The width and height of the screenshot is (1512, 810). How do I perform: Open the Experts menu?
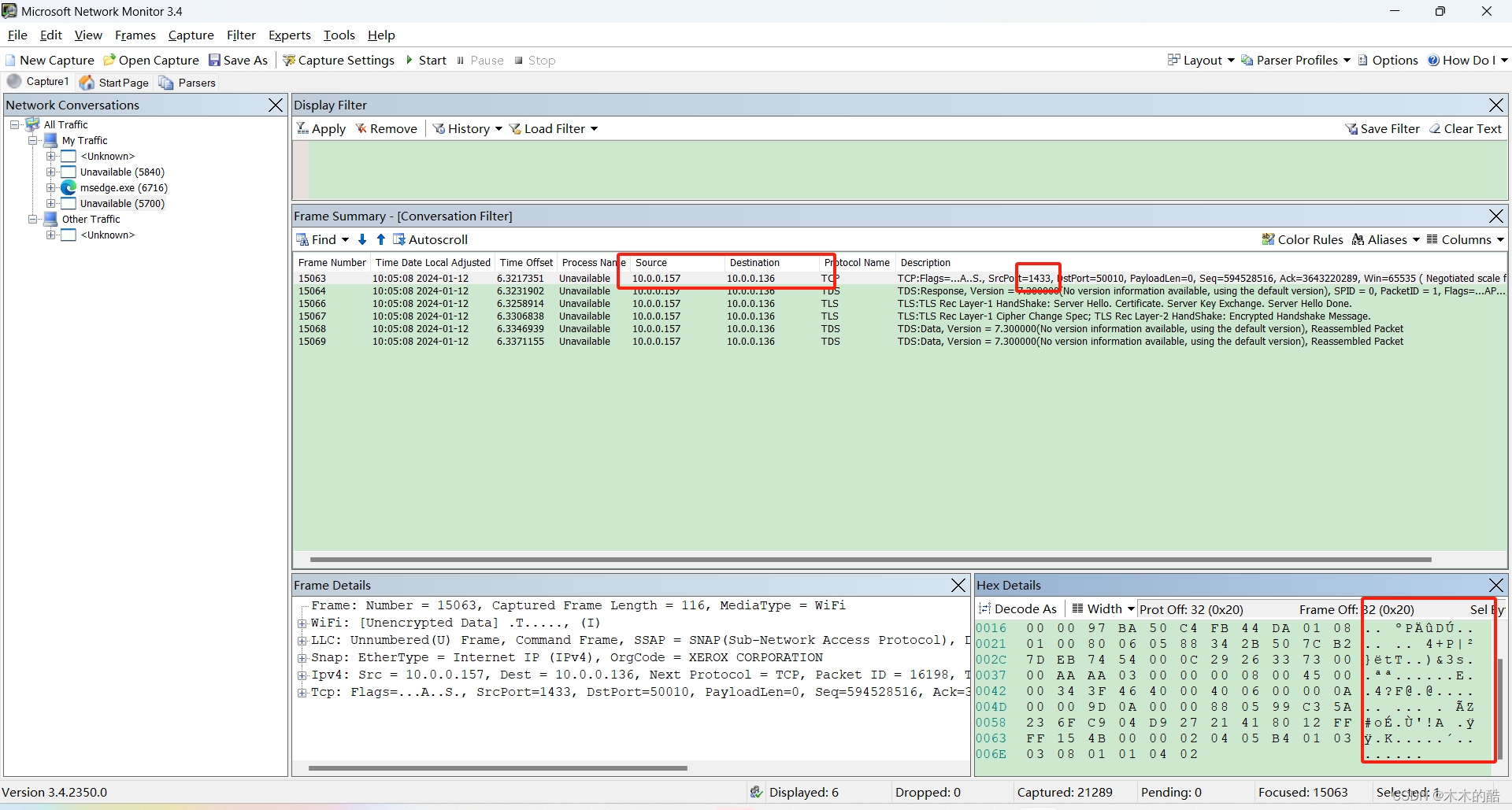pos(289,35)
